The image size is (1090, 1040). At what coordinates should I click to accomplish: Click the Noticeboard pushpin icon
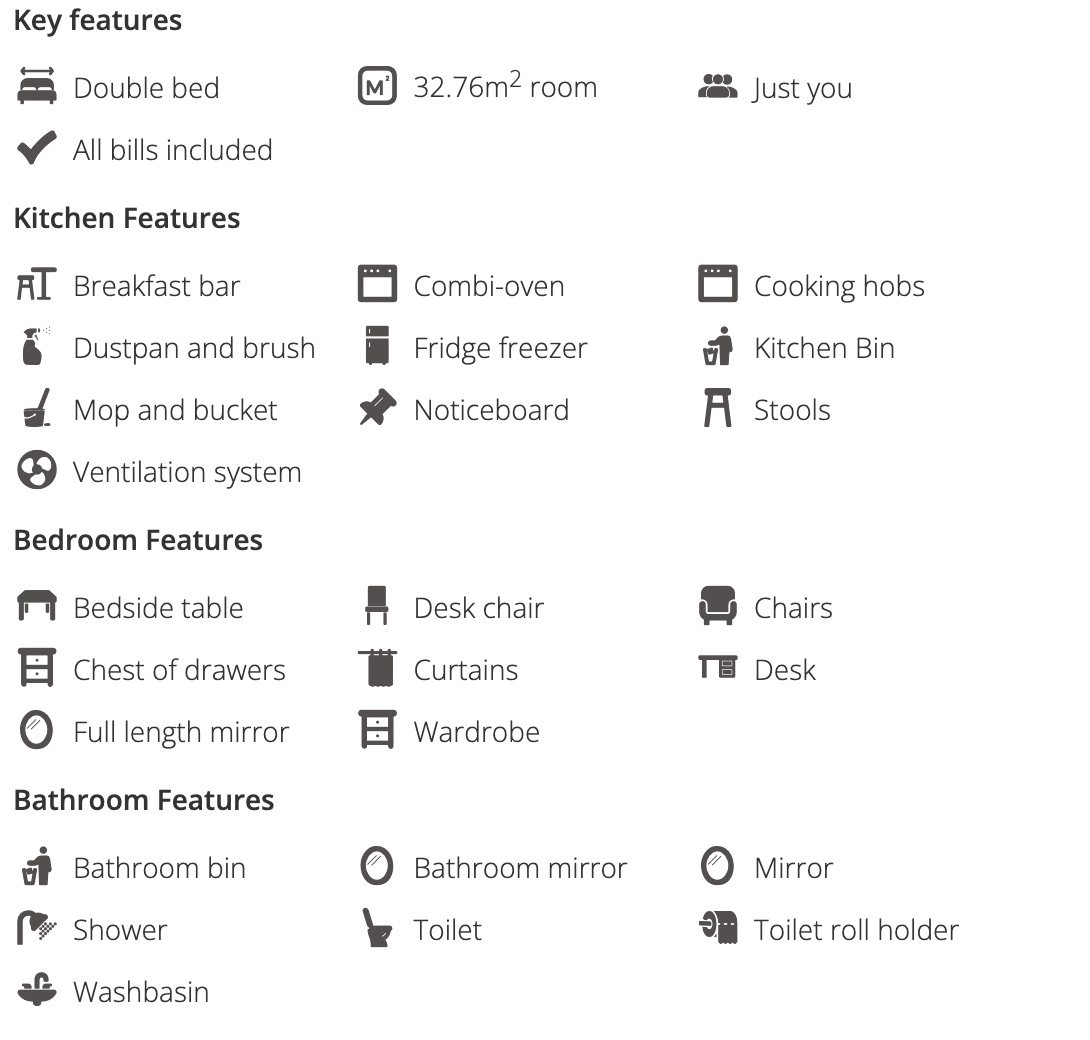coord(377,407)
